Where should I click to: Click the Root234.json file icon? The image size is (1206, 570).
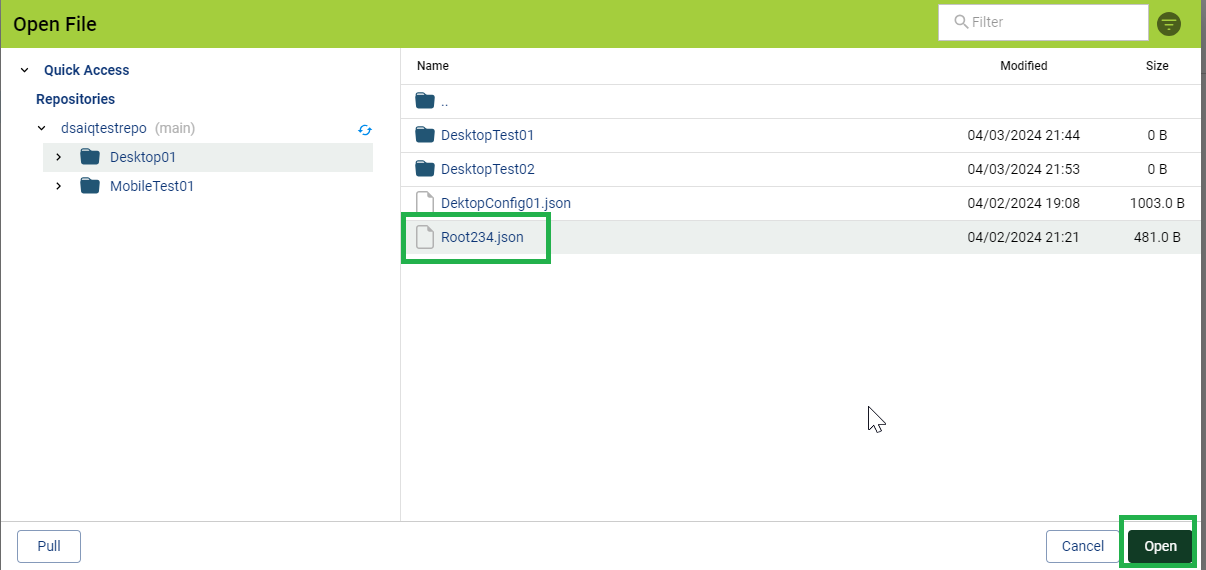[x=425, y=237]
